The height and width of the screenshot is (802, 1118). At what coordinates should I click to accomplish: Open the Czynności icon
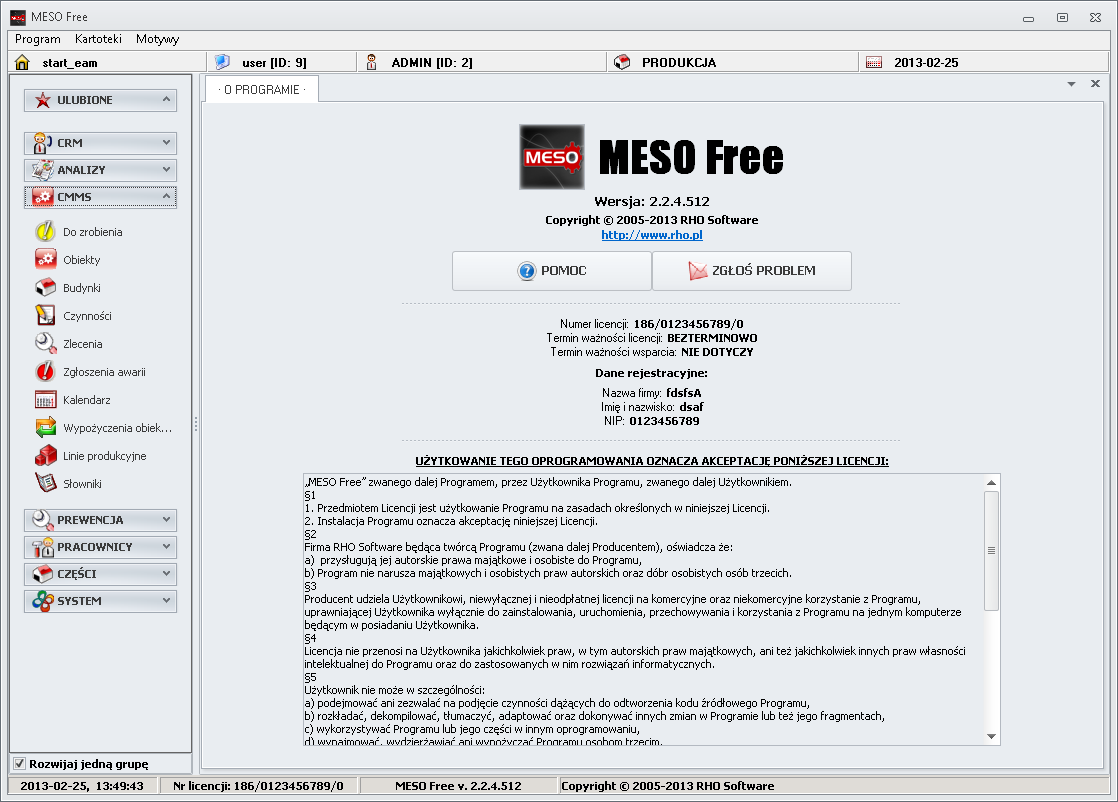pyautogui.click(x=46, y=315)
